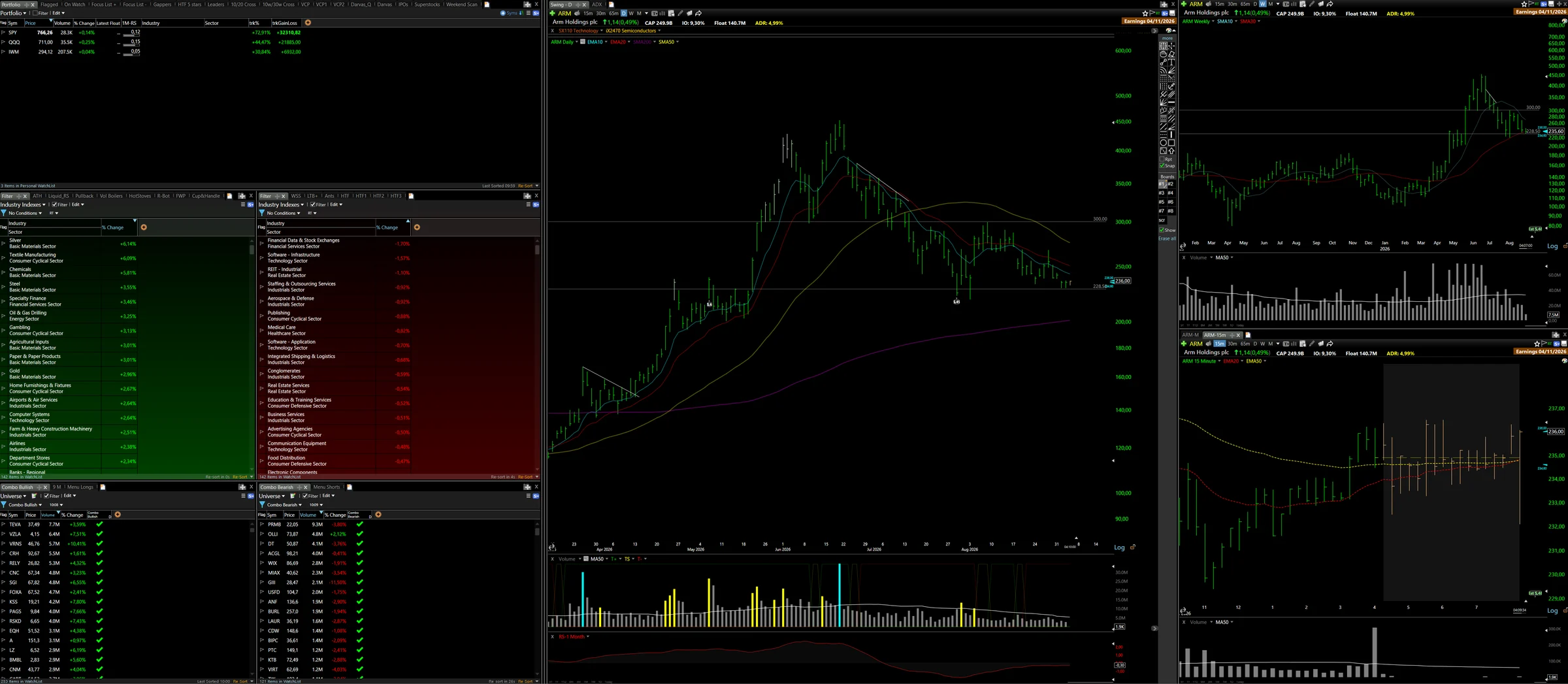Select the Text (T) drawing tool
The height and width of the screenshot is (684, 1568).
tap(1171, 62)
